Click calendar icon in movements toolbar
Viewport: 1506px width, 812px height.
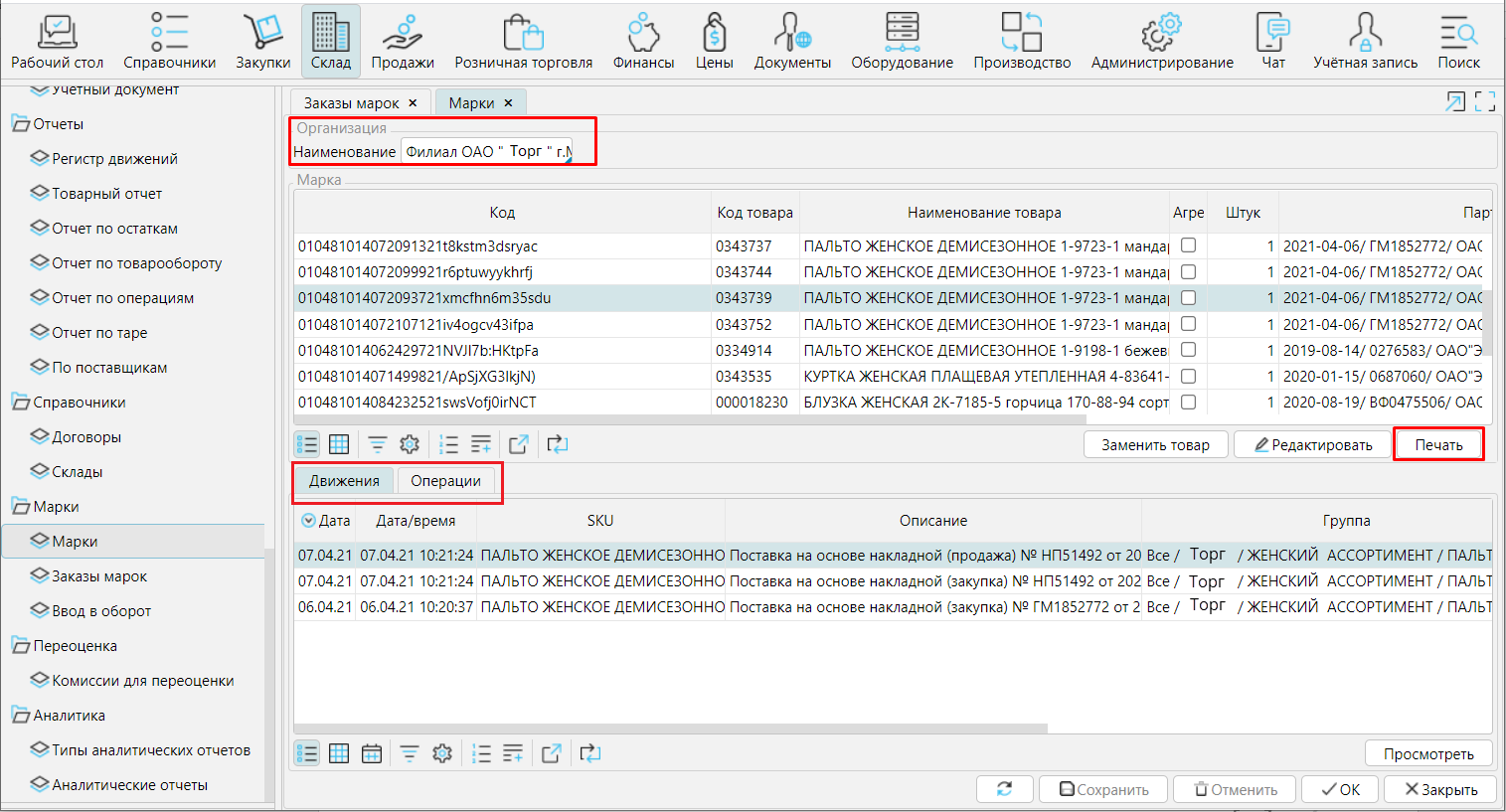pos(372,753)
